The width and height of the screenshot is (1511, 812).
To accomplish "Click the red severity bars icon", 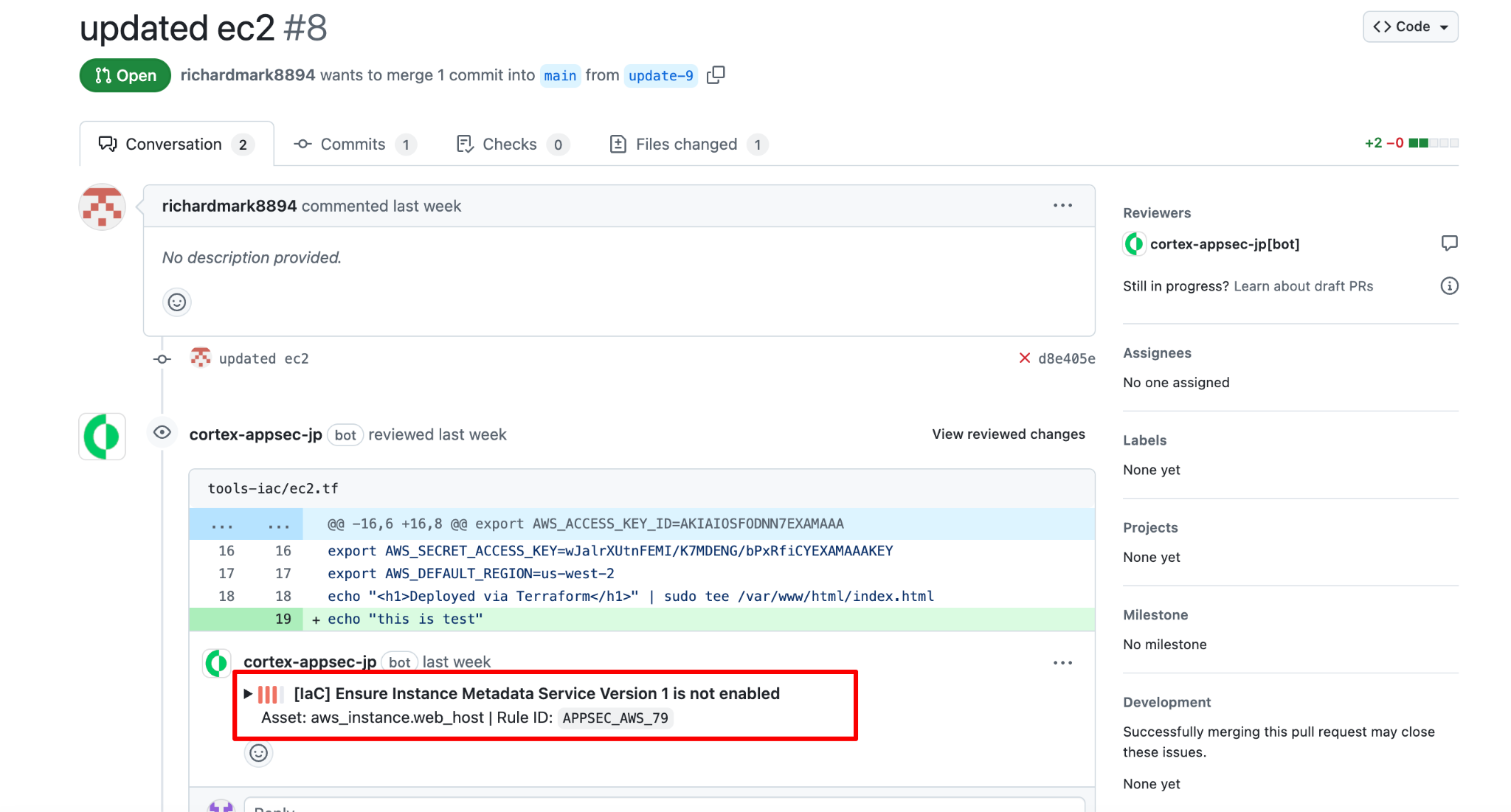I will tap(270, 694).
